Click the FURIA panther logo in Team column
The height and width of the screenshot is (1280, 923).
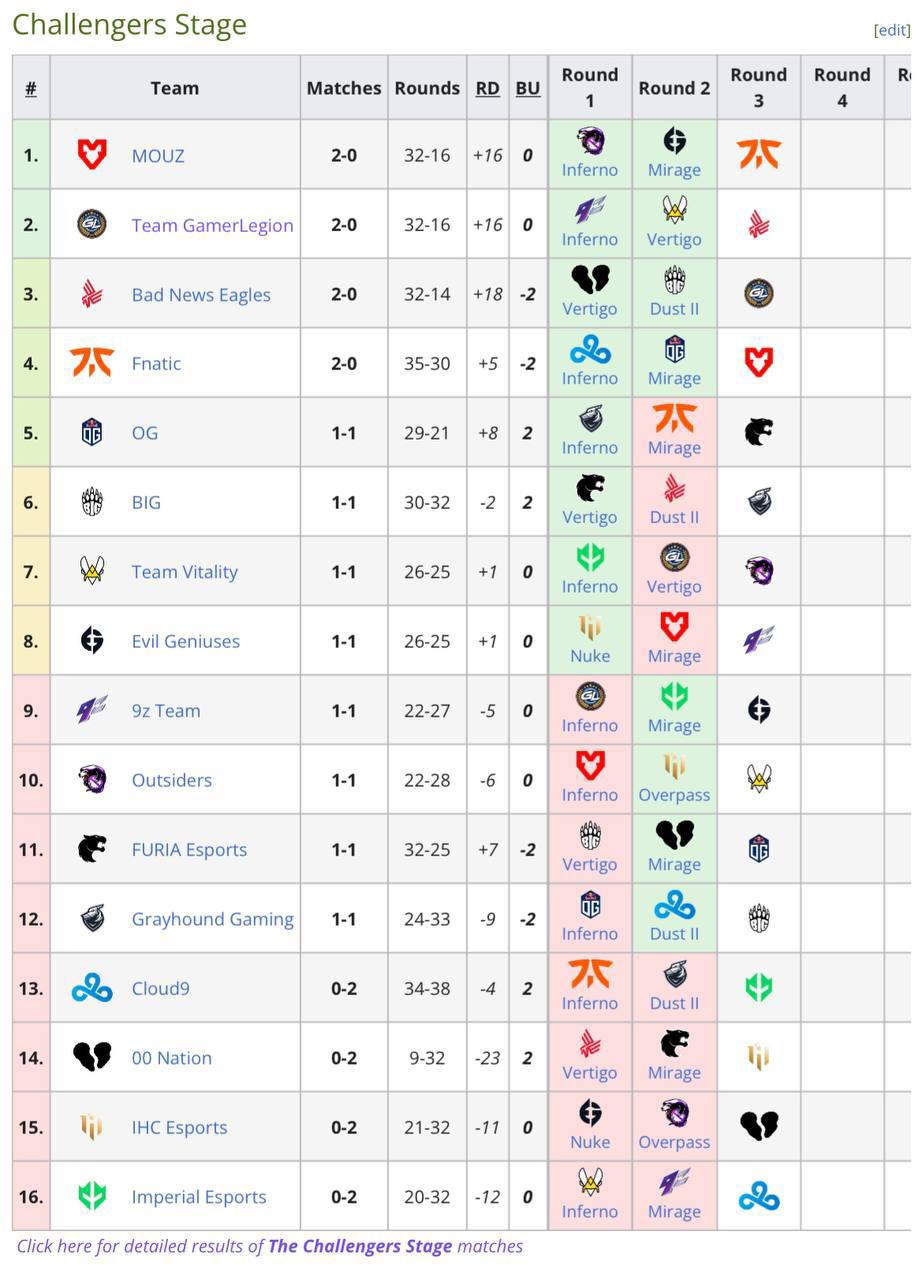[x=92, y=849]
